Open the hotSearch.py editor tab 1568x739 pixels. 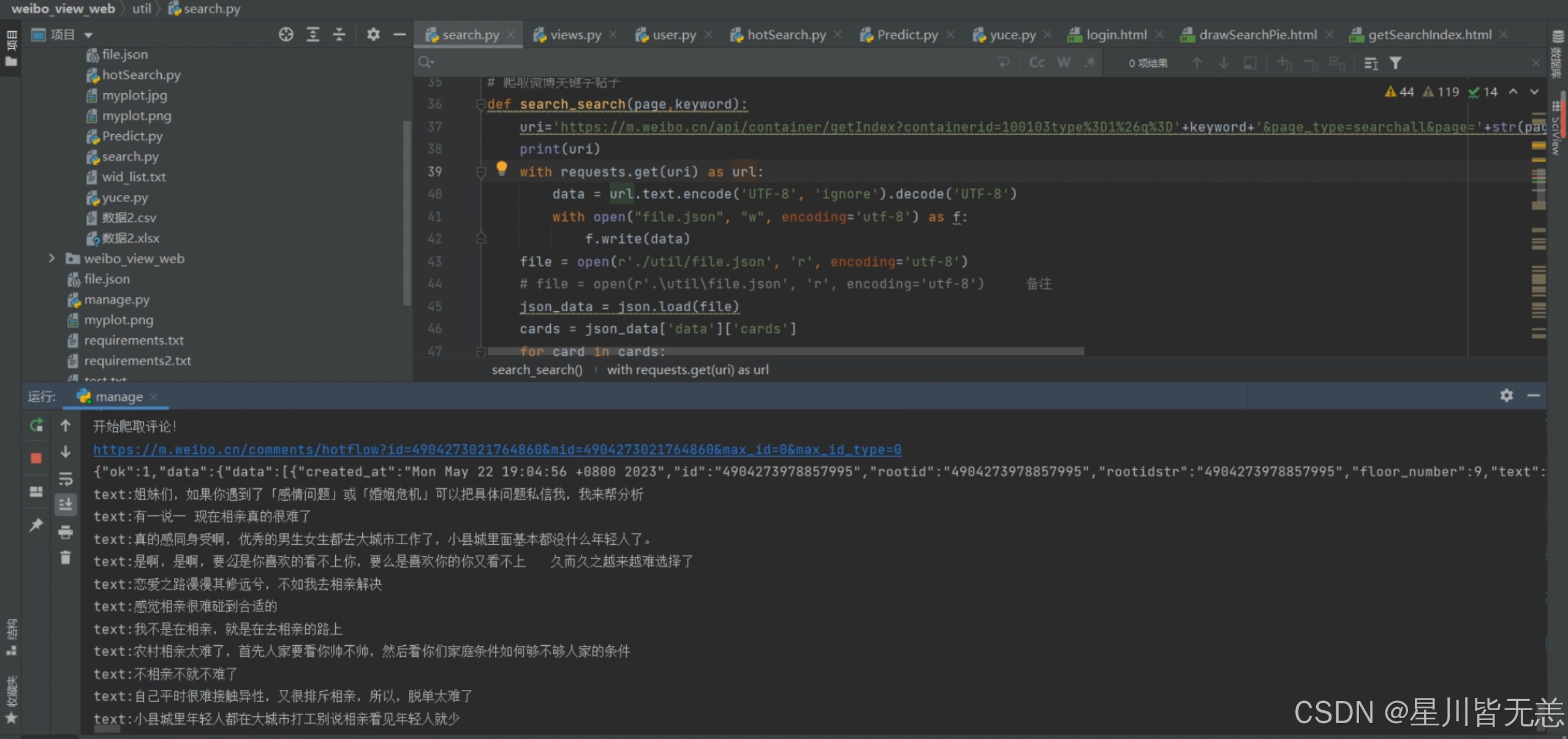786,35
